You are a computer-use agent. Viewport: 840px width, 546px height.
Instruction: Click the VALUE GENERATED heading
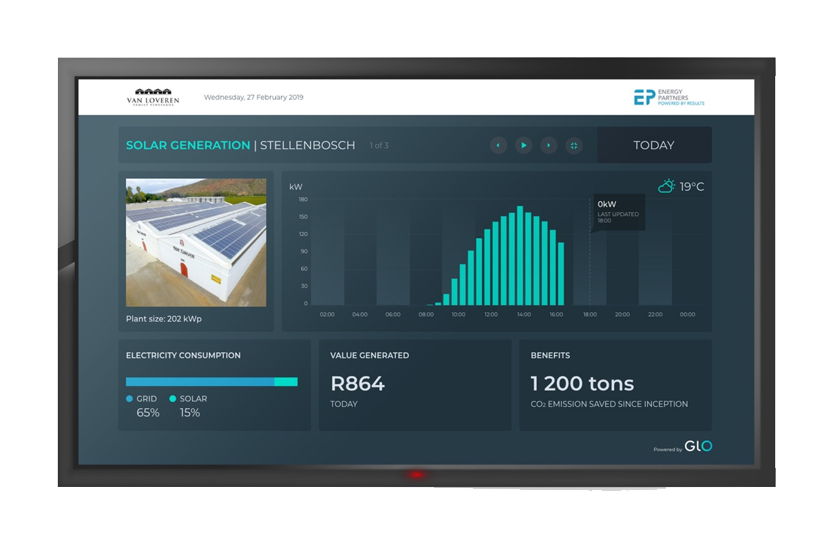370,355
